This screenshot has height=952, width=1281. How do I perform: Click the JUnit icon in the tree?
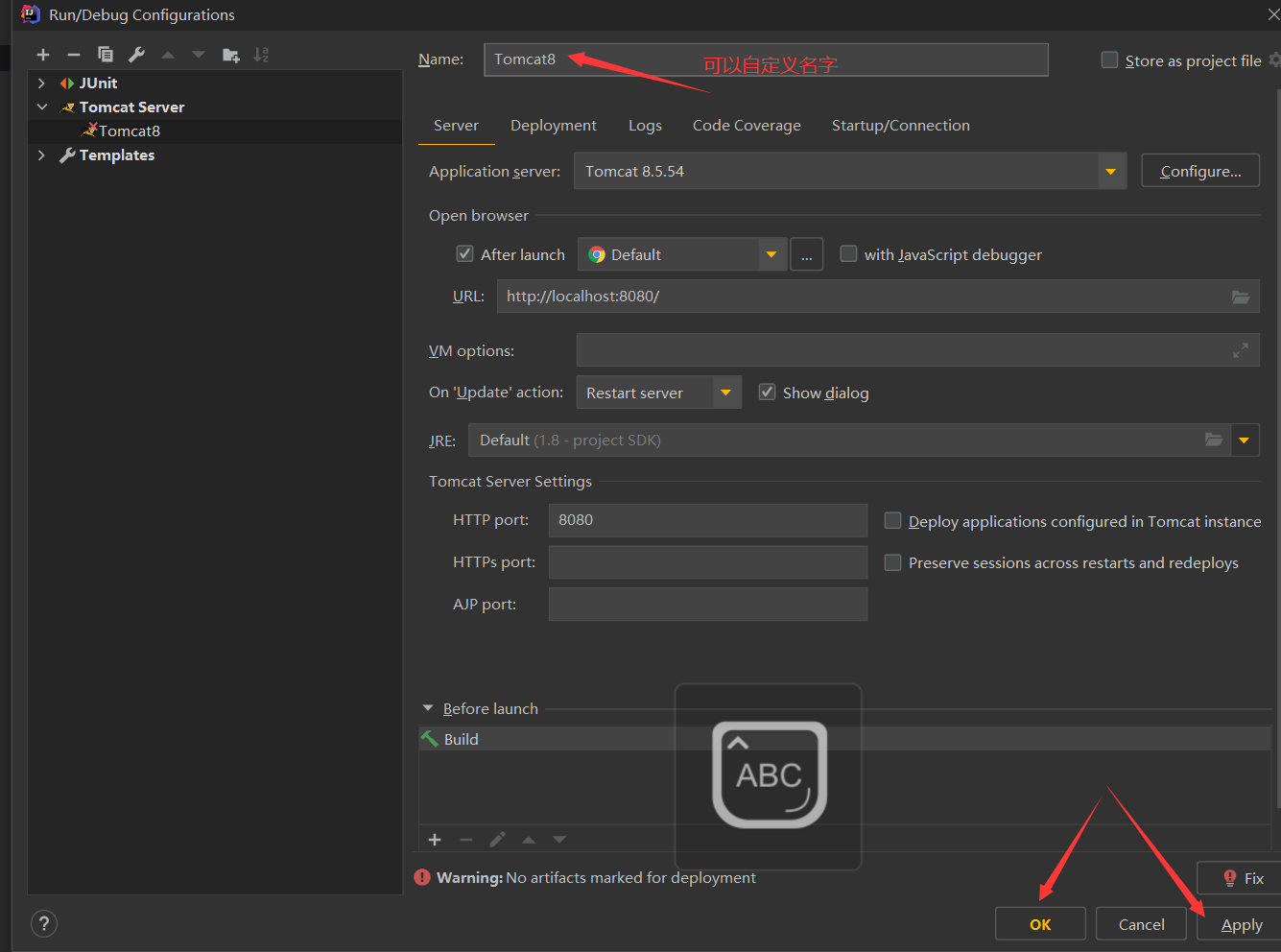(67, 83)
